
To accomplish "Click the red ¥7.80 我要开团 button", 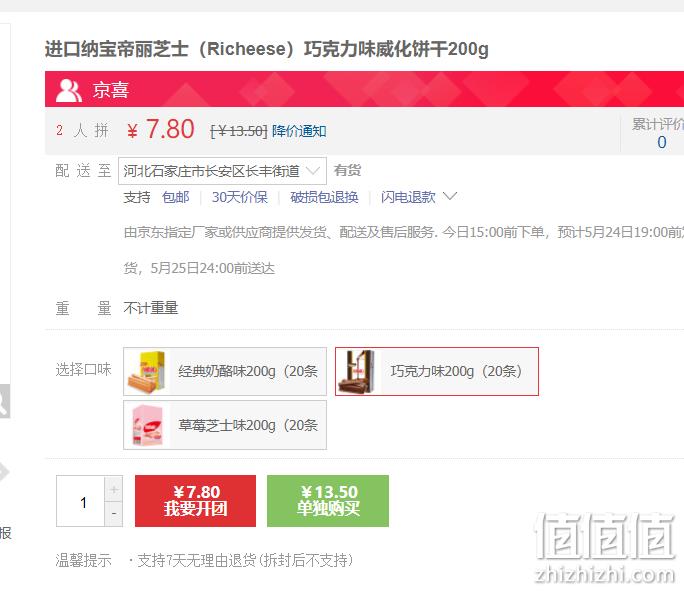I will [195, 501].
